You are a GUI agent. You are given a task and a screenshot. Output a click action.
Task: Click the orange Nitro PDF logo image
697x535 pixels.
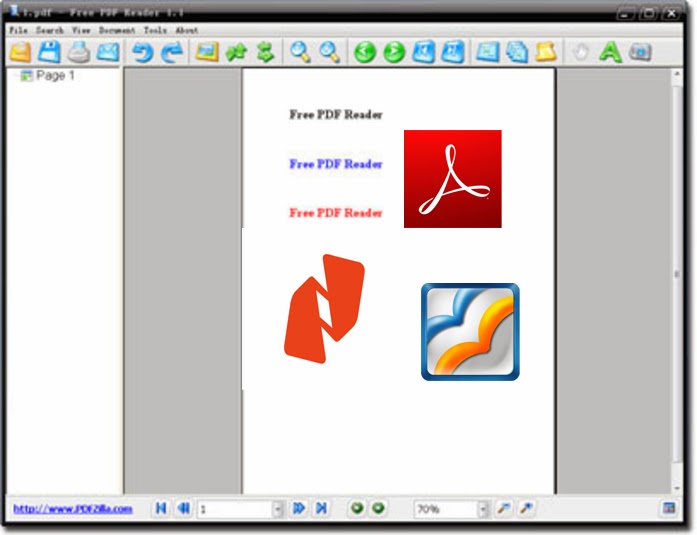(x=324, y=309)
